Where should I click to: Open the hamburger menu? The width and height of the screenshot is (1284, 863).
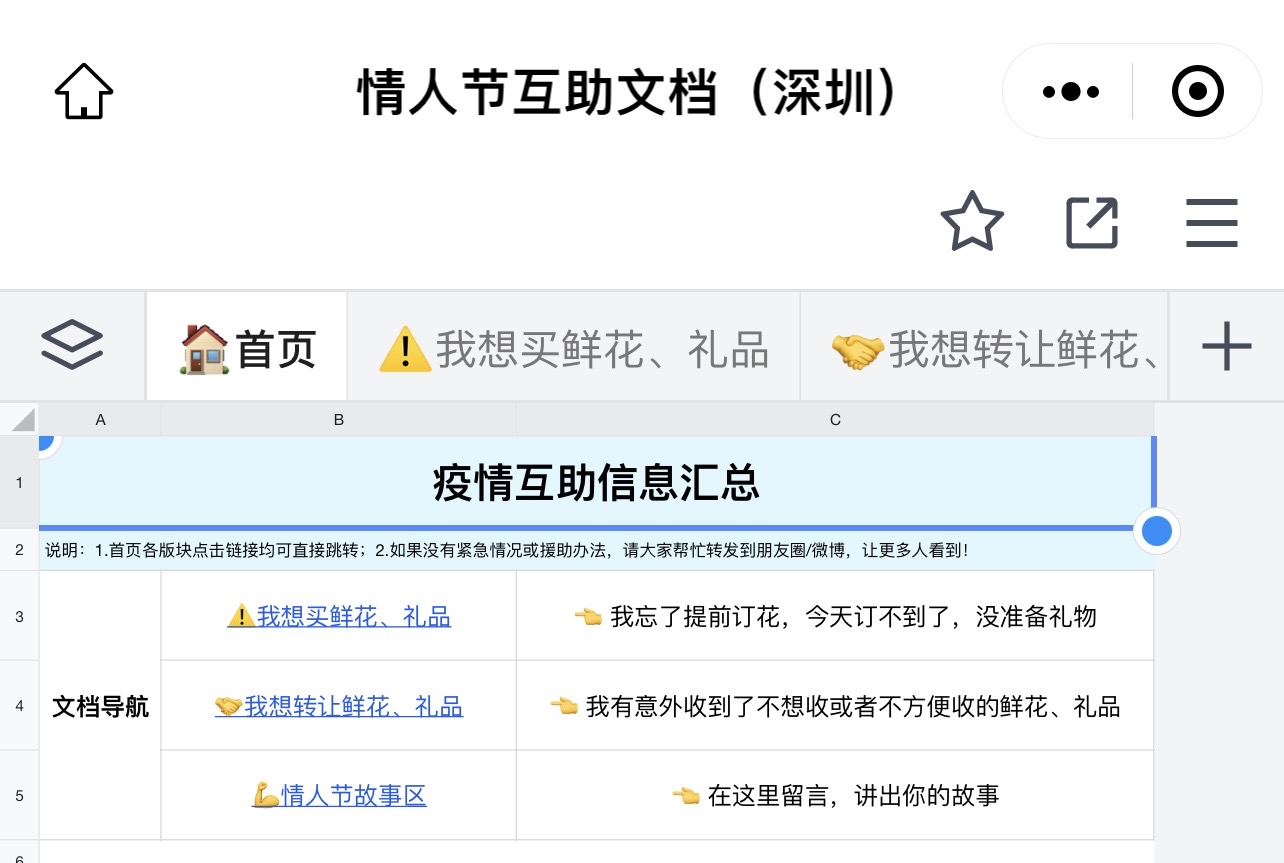1211,222
